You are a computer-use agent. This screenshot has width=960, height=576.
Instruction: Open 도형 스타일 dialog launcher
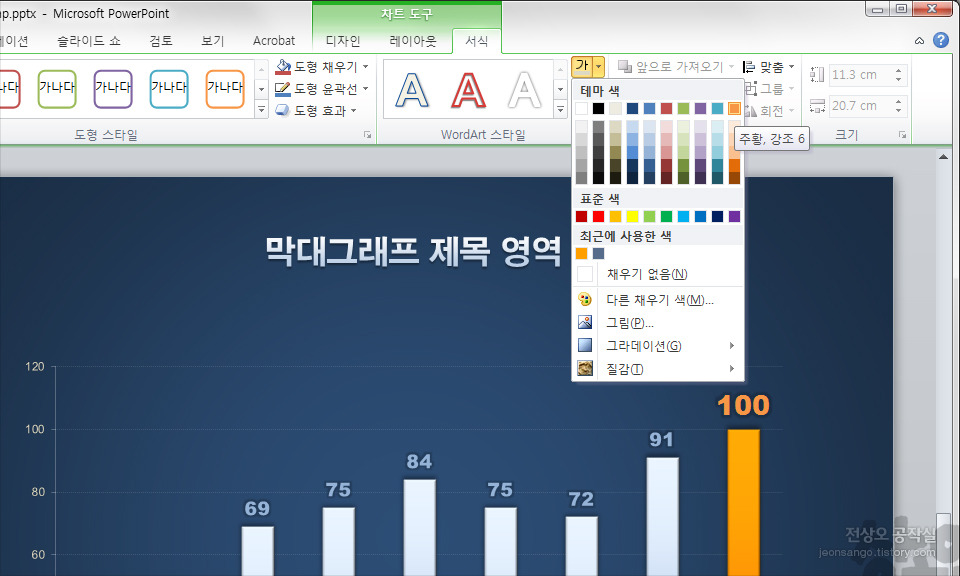click(367, 135)
